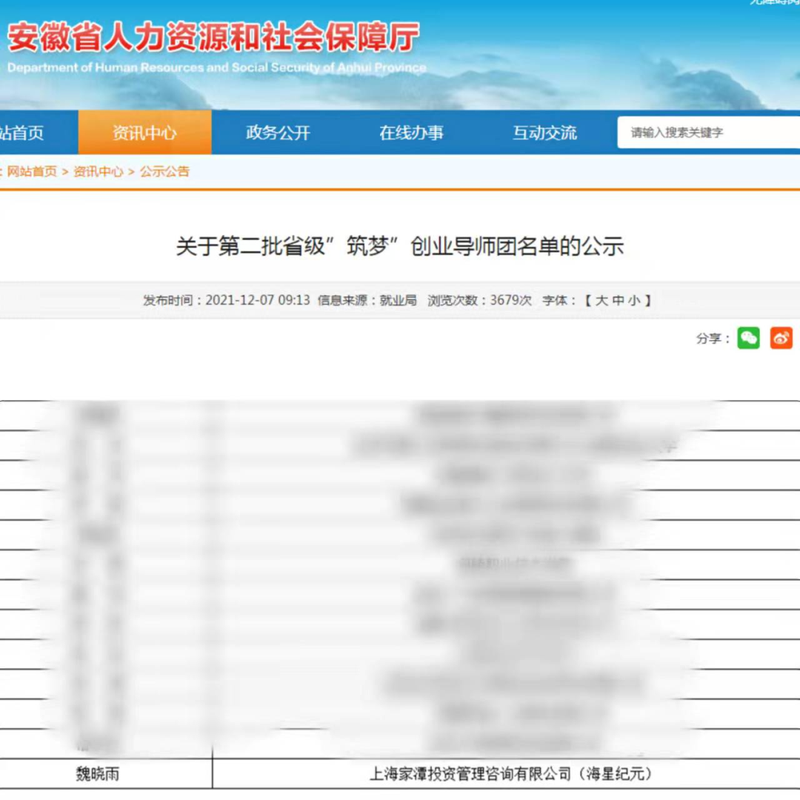The width and height of the screenshot is (800, 800).
Task: Click the department logo title in header
Action: click(213, 40)
